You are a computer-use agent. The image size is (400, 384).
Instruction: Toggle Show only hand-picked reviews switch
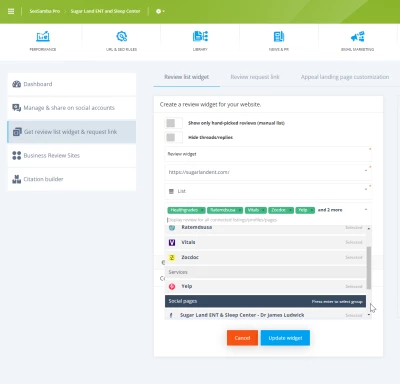(x=173, y=123)
